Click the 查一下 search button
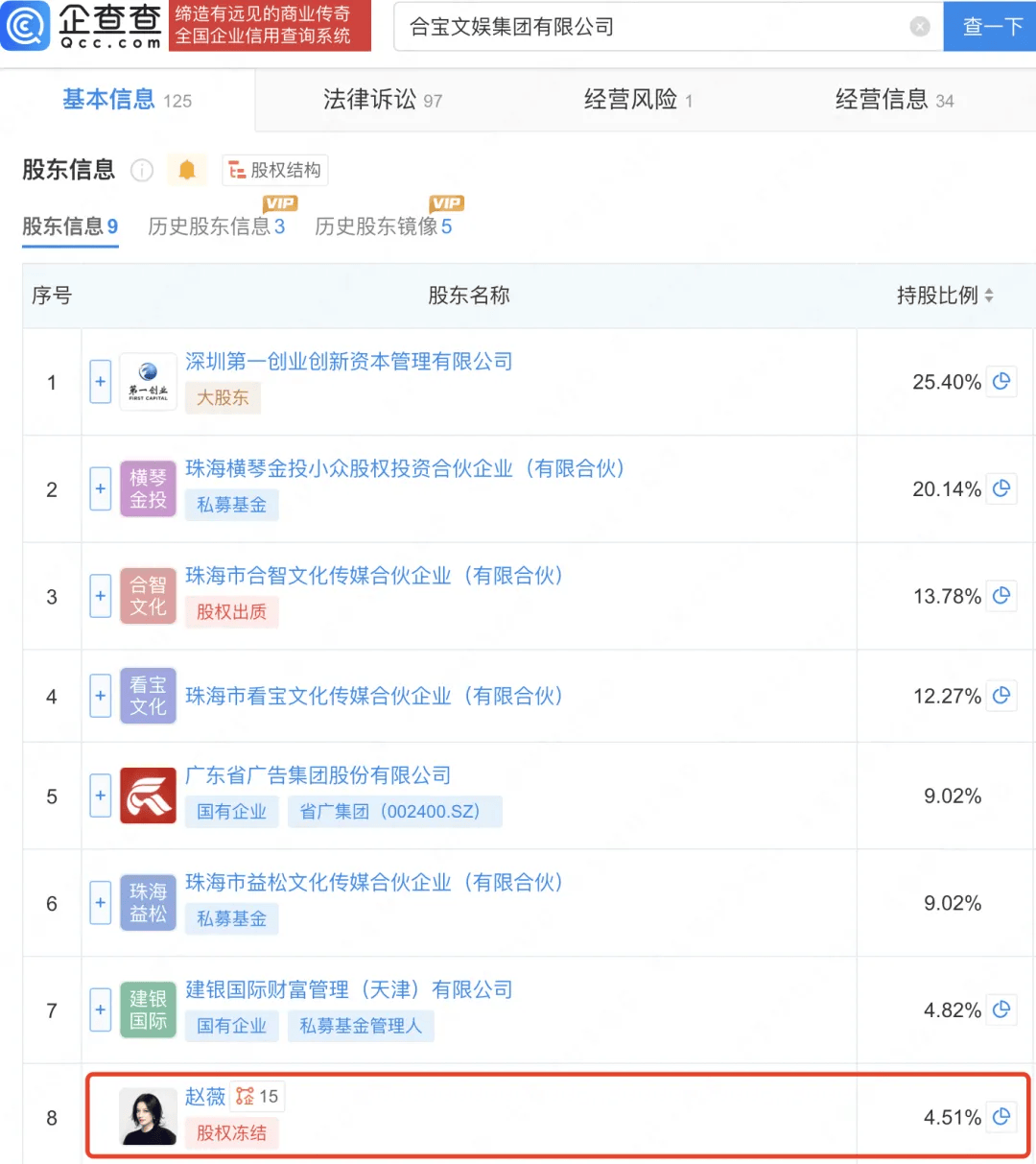This screenshot has width=1036, height=1164. click(990, 26)
